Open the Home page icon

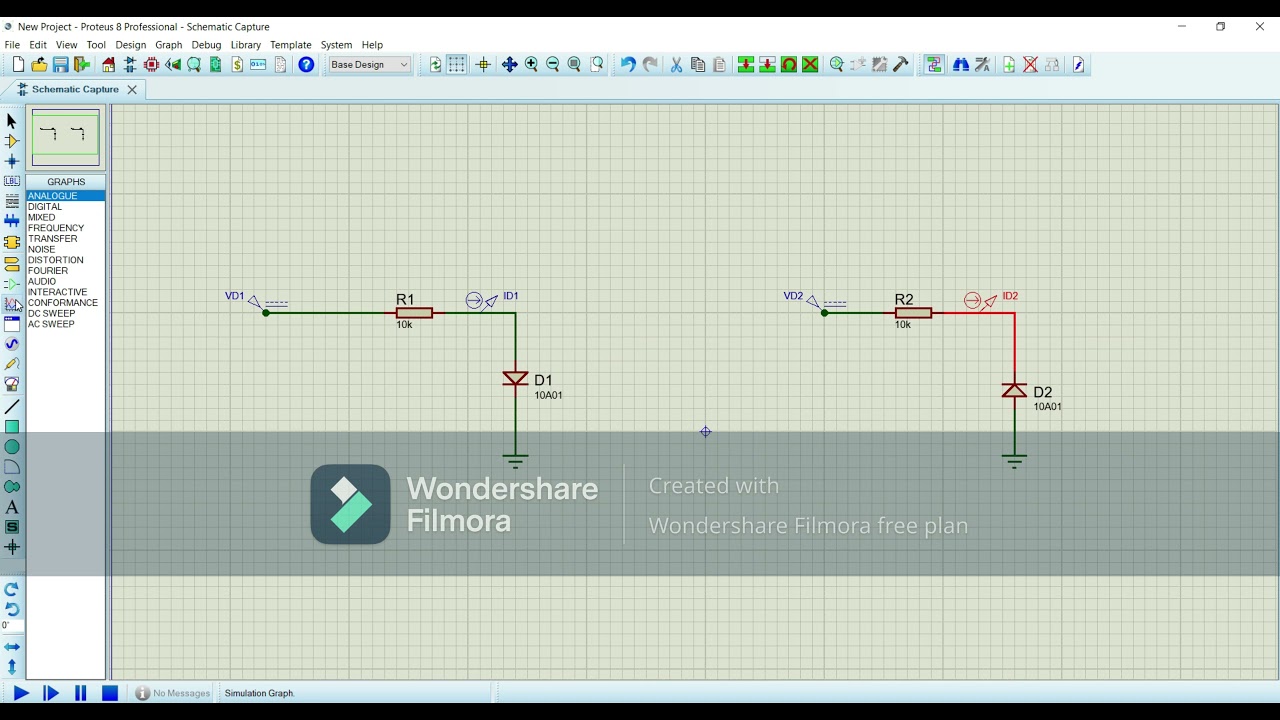109,65
